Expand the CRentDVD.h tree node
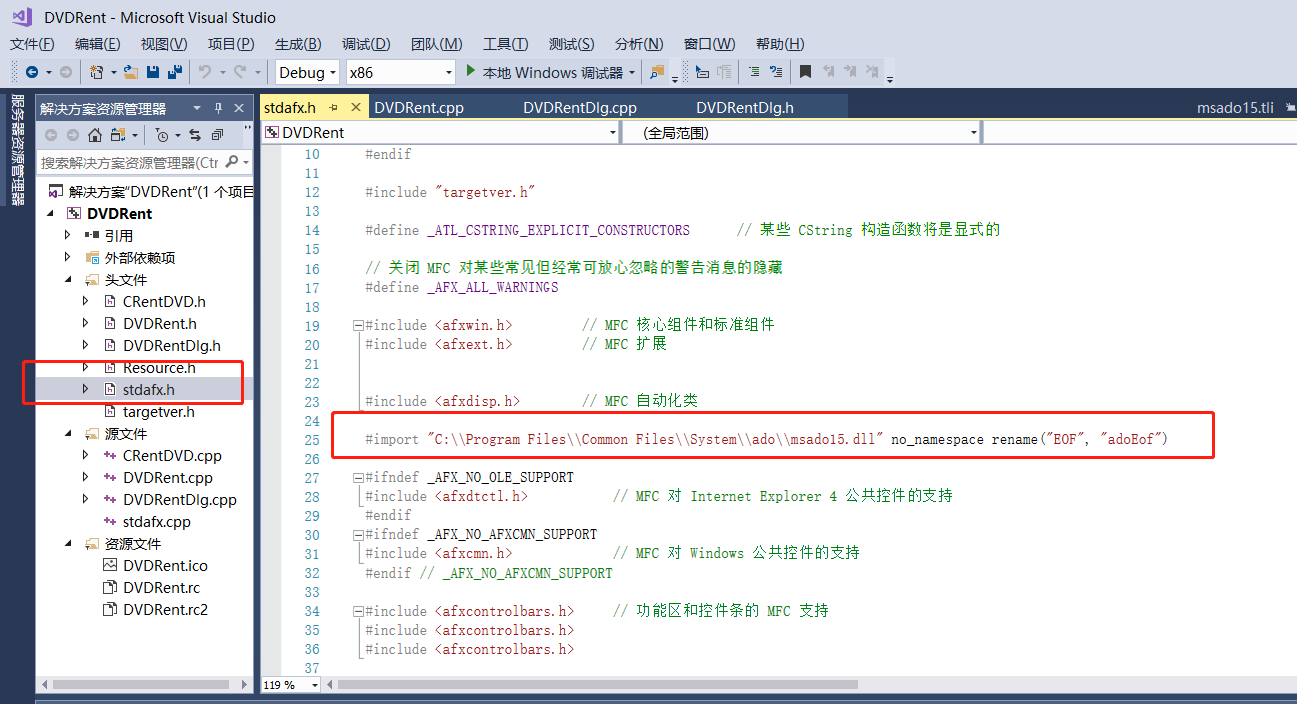Image resolution: width=1297 pixels, height=704 pixels. (86, 301)
